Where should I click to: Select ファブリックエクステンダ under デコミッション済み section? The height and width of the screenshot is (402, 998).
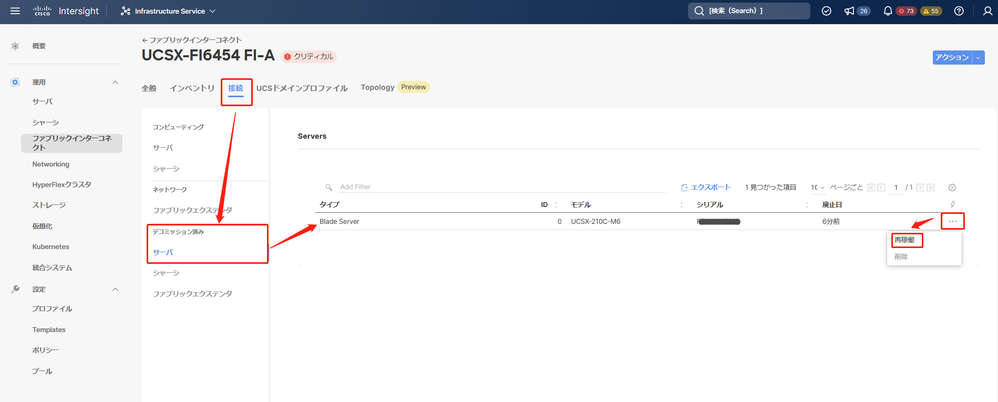[192, 294]
